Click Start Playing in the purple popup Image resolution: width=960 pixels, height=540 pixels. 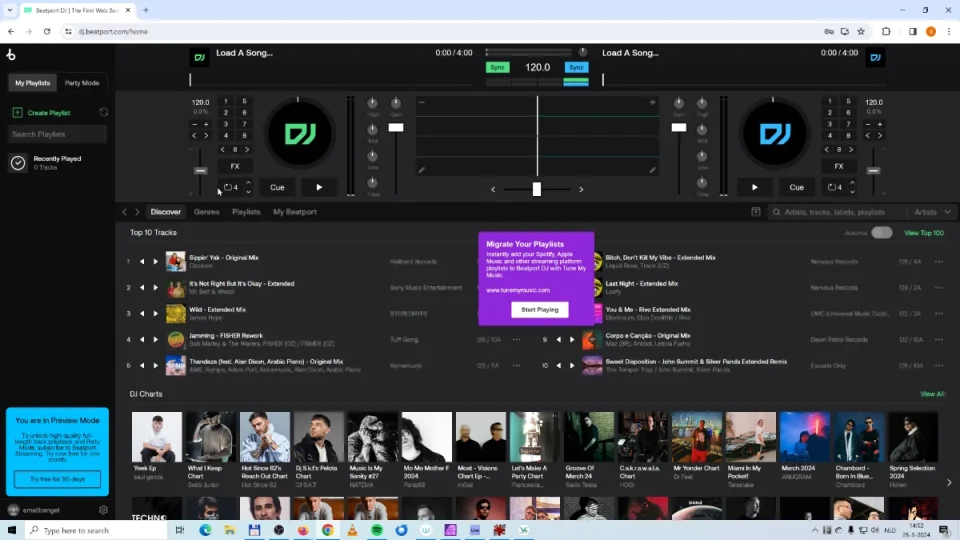(540, 310)
